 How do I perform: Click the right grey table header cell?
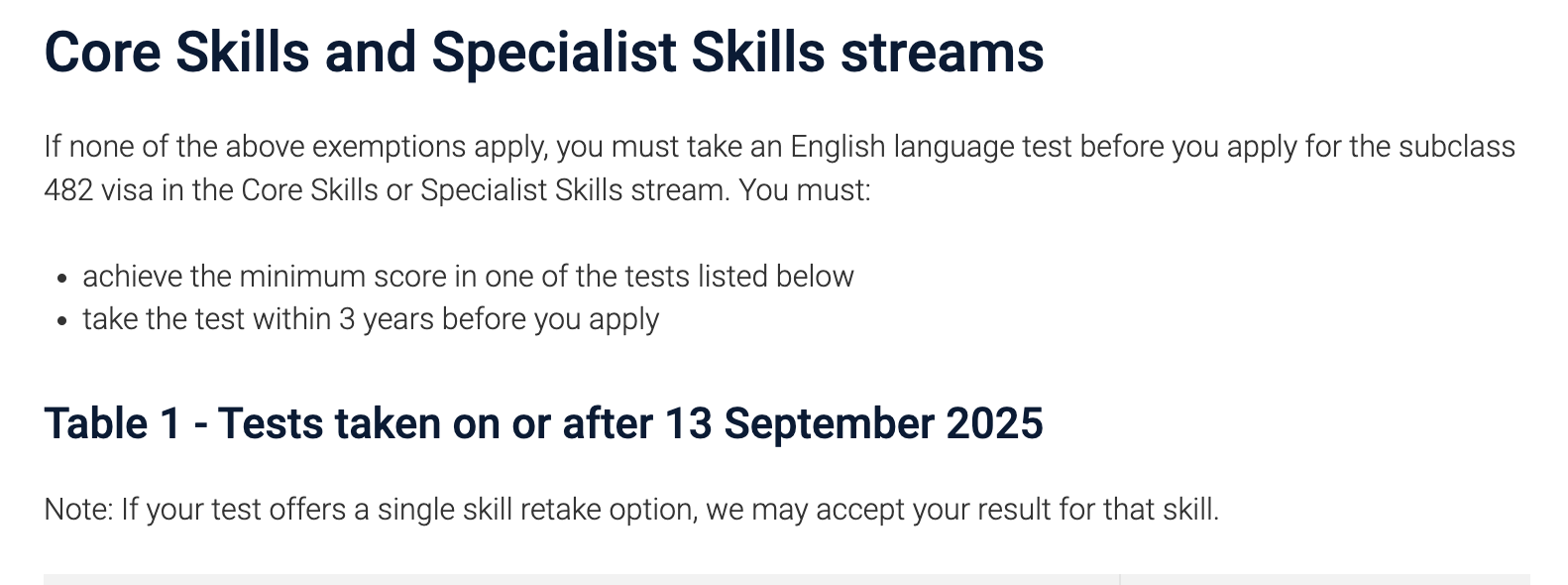[x=1325, y=579]
